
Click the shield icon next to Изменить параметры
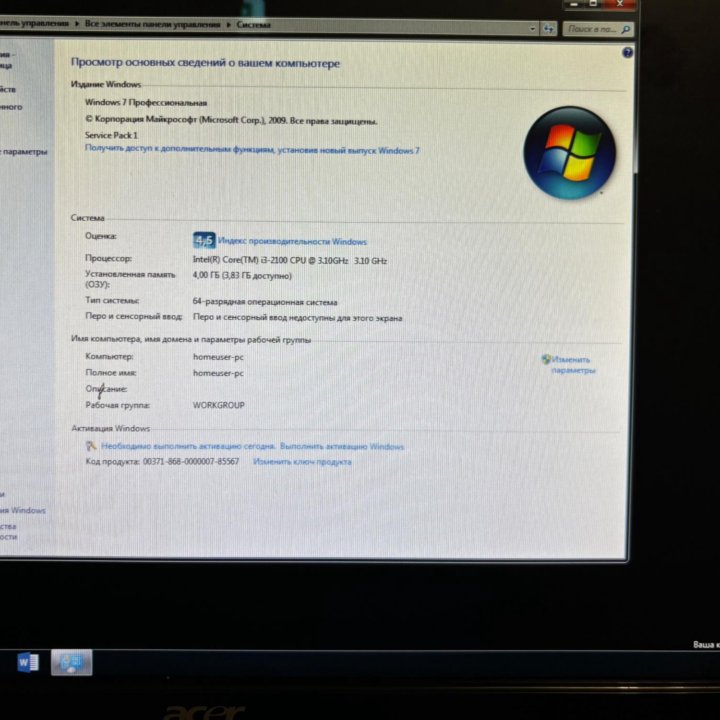pyautogui.click(x=546, y=359)
